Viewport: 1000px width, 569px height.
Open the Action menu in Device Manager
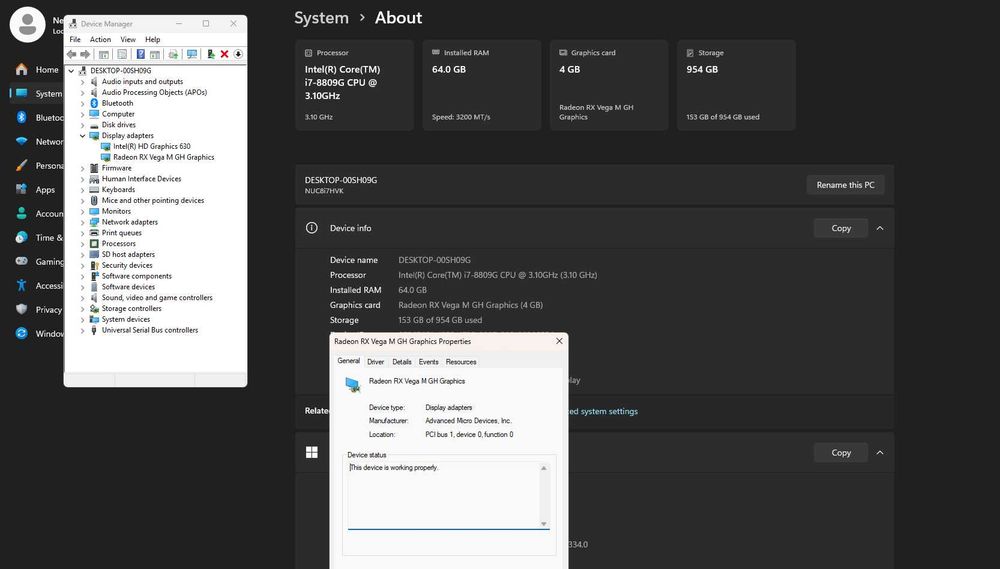click(x=100, y=40)
